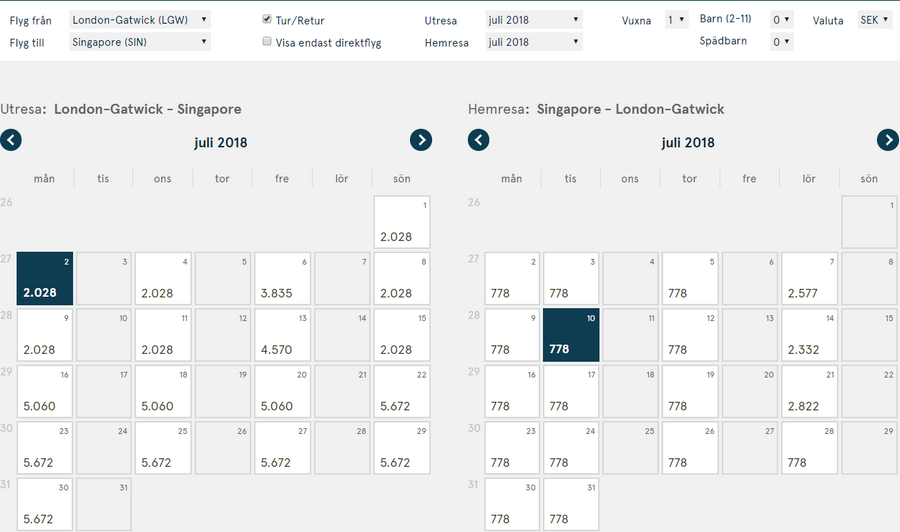Select return July 26 priced 778
This screenshot has width=900, height=532.
(690, 448)
